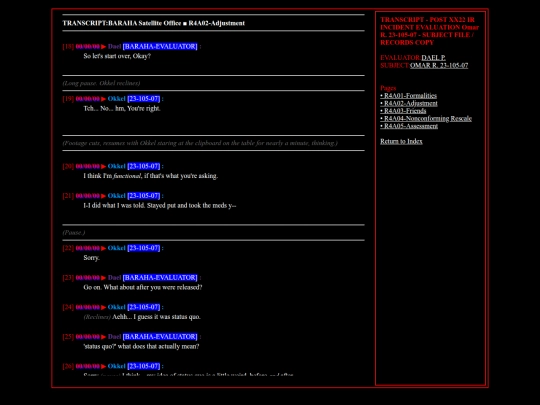Open the R4A03-Friends page link
The image size is (540, 405).
(403, 111)
